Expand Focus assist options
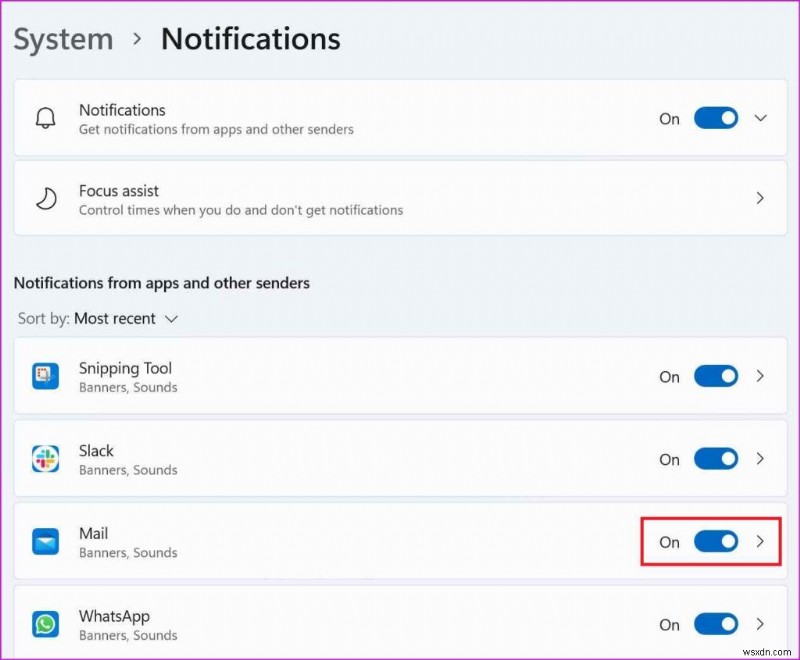The image size is (800, 660). coord(762,198)
